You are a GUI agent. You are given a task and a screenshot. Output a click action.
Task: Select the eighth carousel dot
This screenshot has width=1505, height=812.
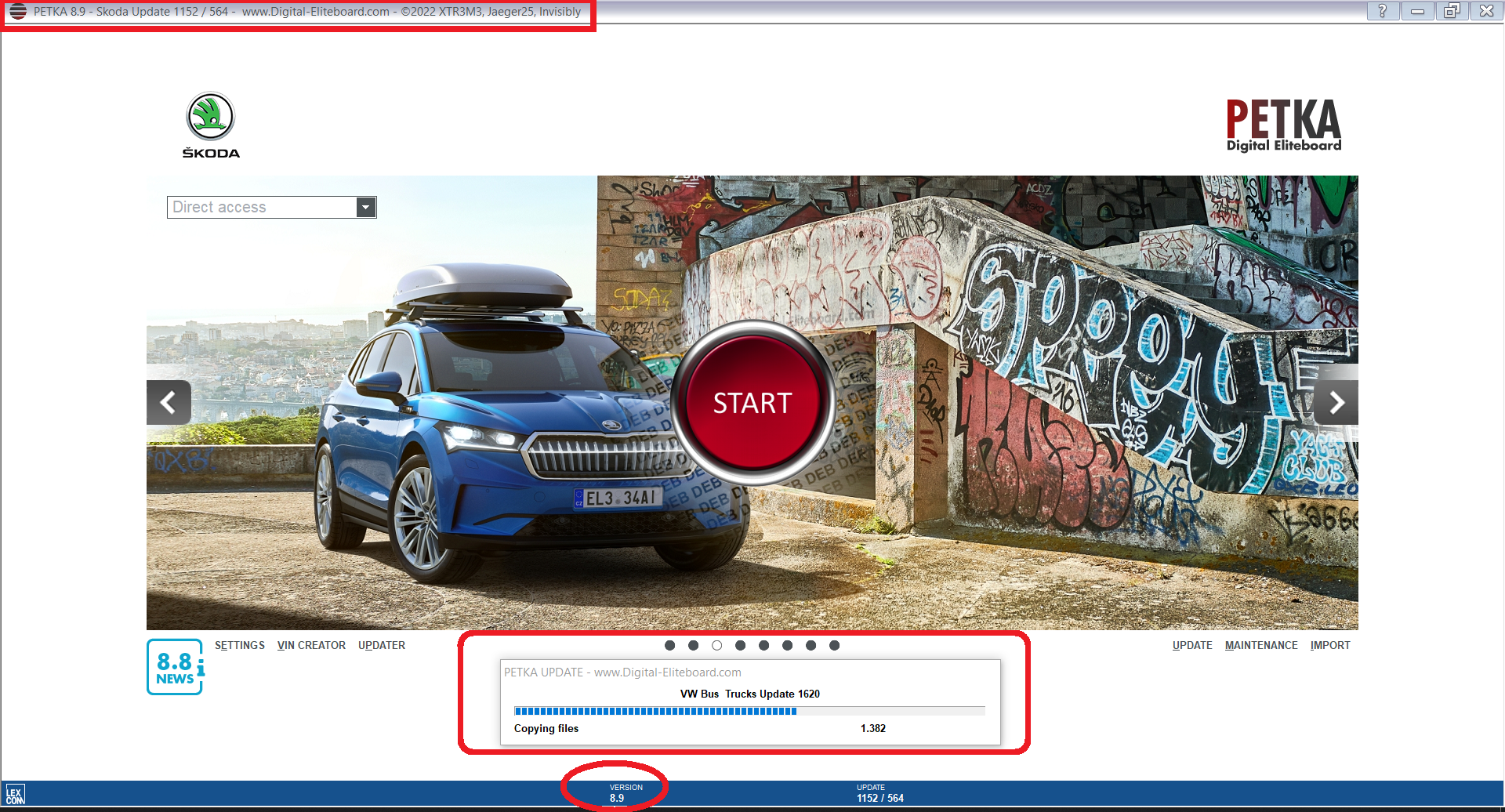point(834,645)
